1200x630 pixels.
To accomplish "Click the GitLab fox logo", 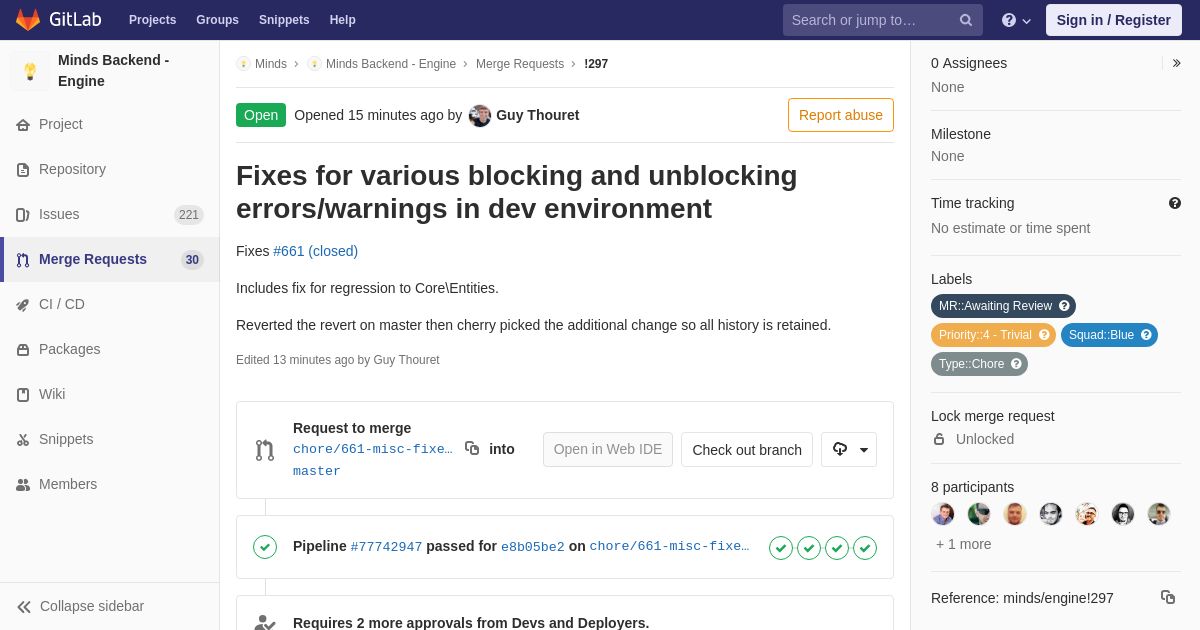I will pyautogui.click(x=28, y=20).
